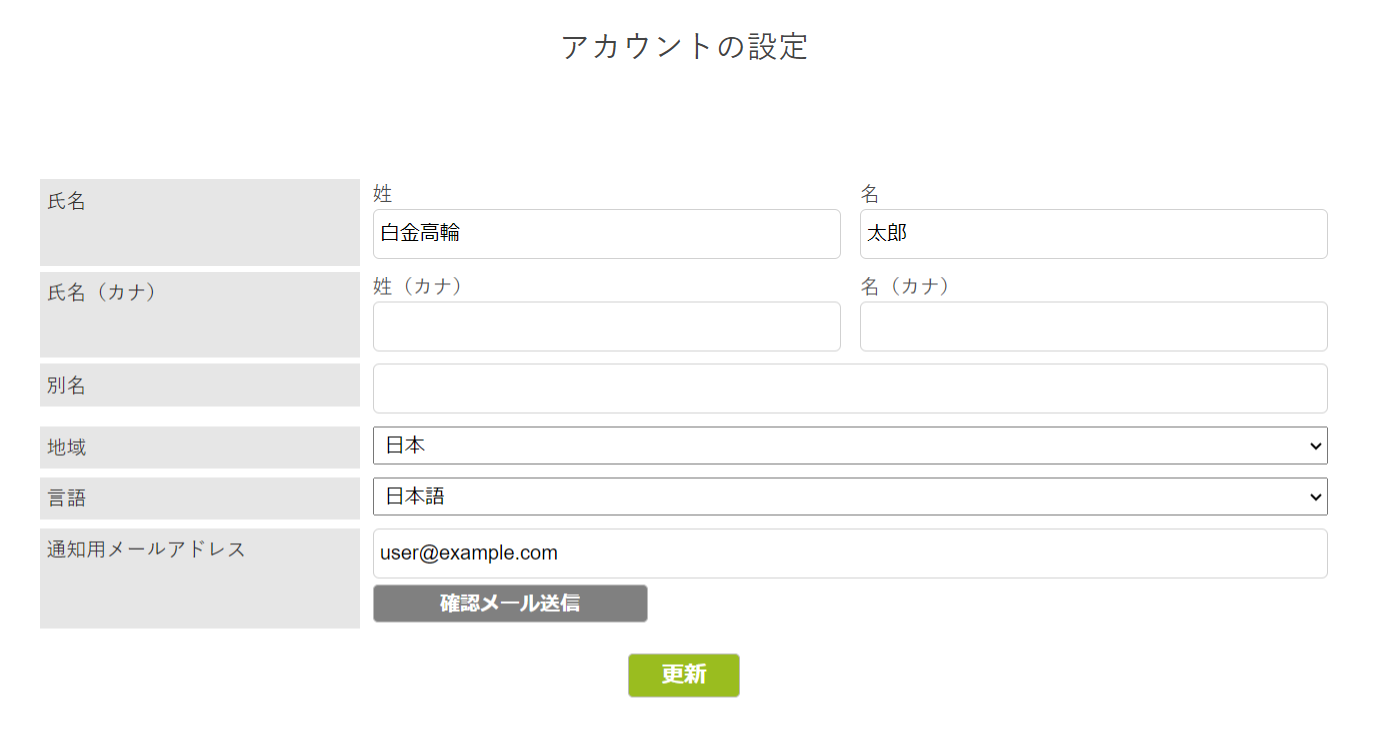Focus the 姓（カナ）katakana field
This screenshot has width=1383, height=732.
click(606, 326)
